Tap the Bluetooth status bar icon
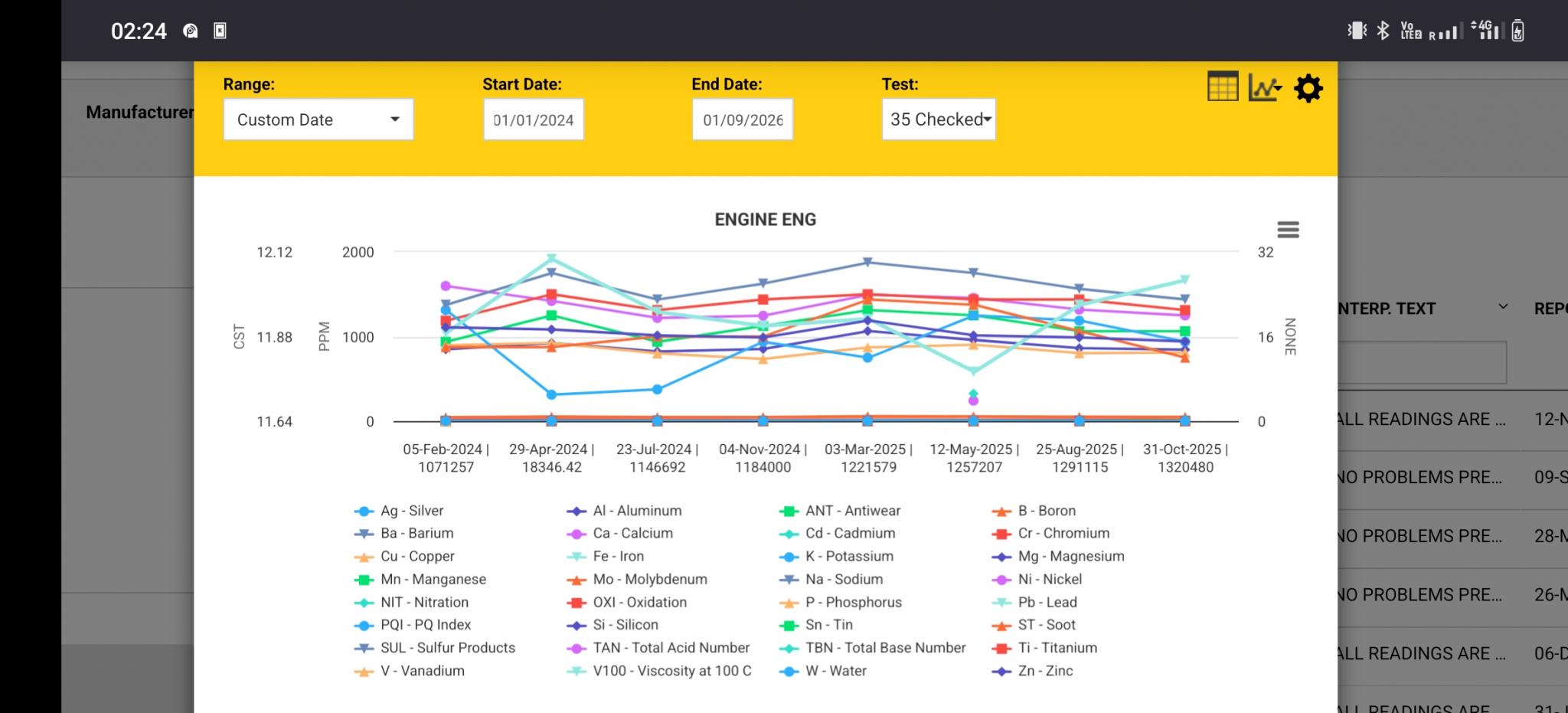 [1383, 31]
